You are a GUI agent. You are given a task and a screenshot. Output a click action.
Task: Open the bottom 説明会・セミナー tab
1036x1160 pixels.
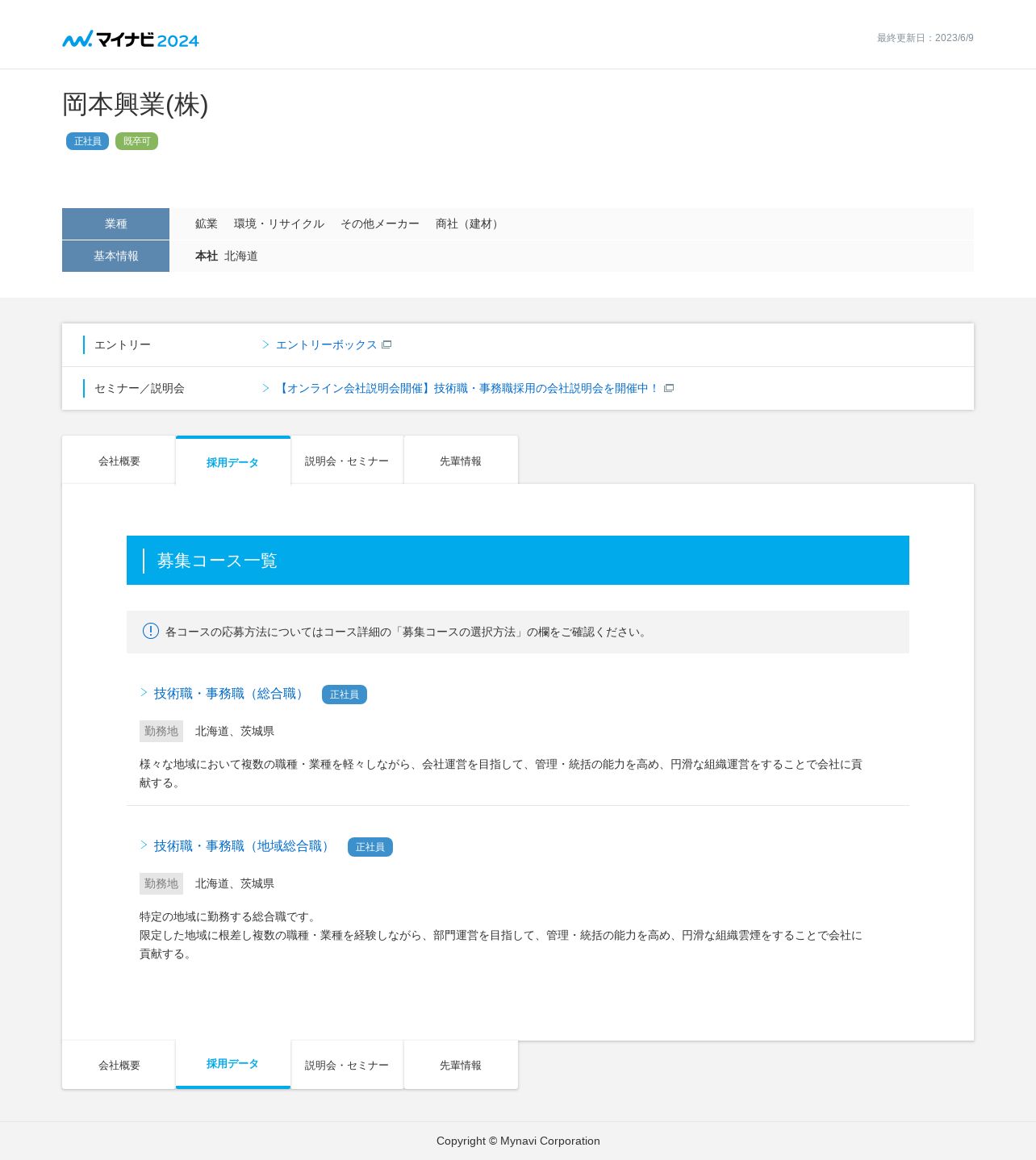click(347, 1065)
